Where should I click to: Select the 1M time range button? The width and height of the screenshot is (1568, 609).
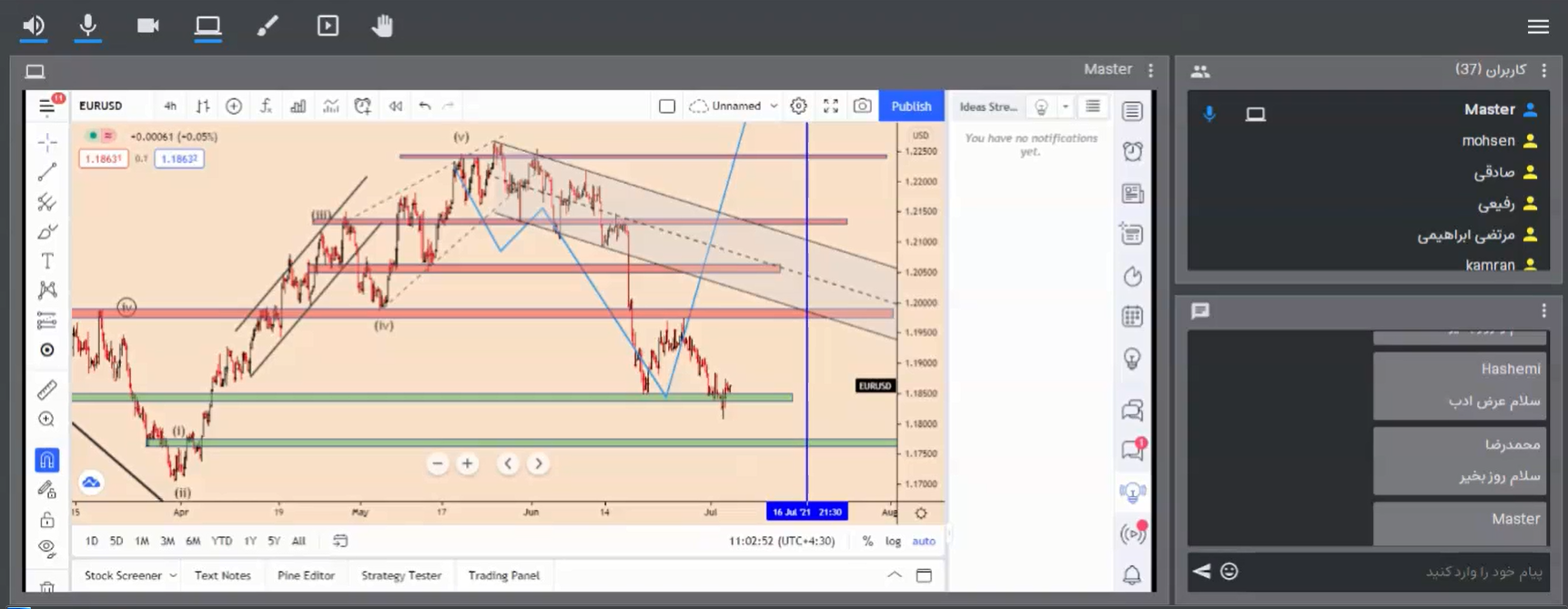142,541
